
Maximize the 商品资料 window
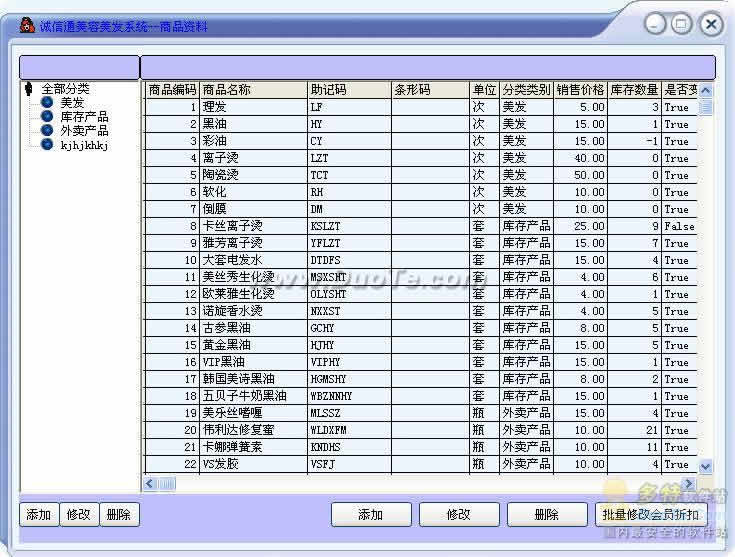[x=682, y=24]
